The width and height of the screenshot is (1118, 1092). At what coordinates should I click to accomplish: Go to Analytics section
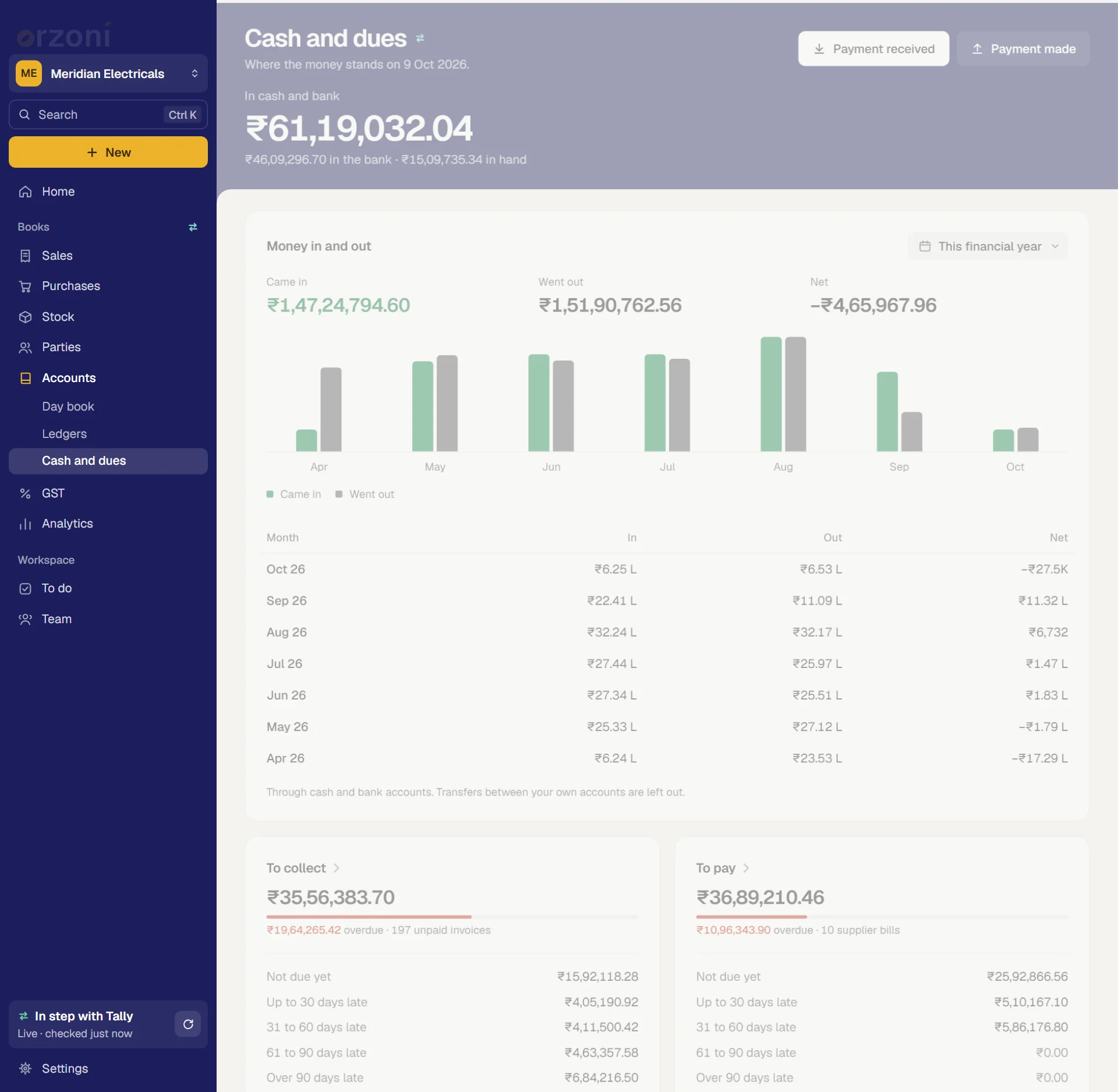(x=108, y=524)
